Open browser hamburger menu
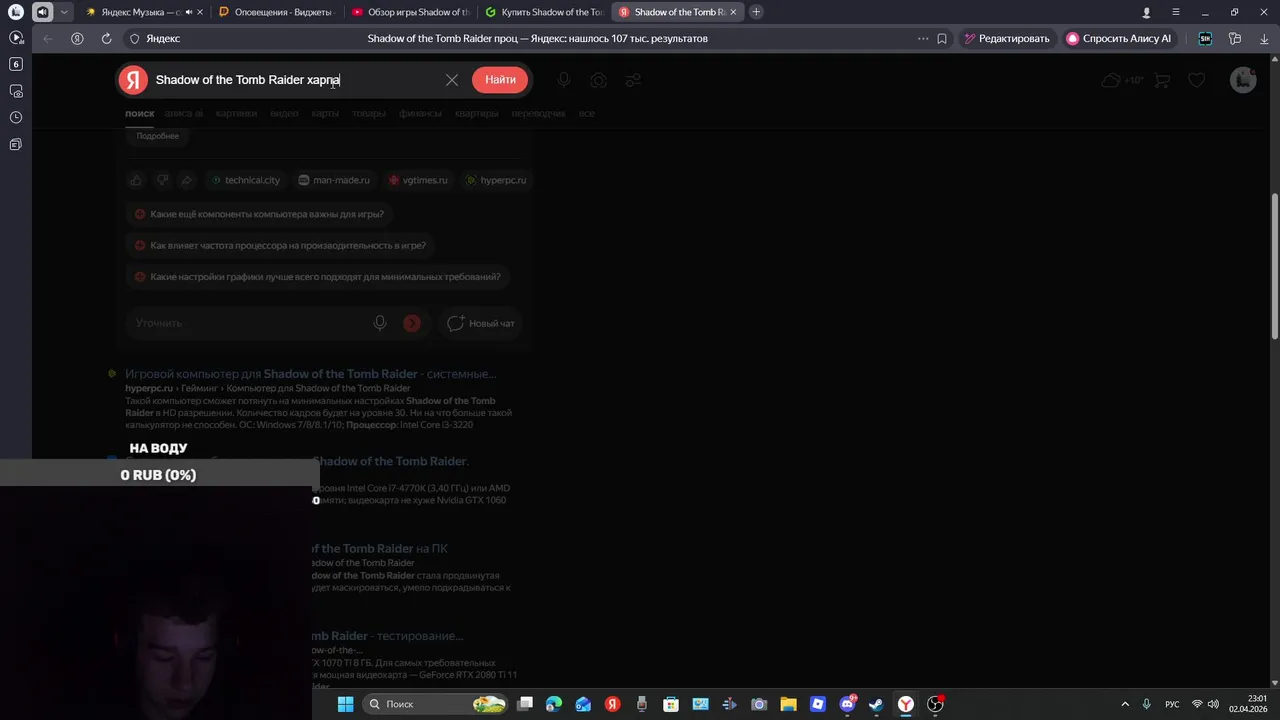 [x=1176, y=12]
